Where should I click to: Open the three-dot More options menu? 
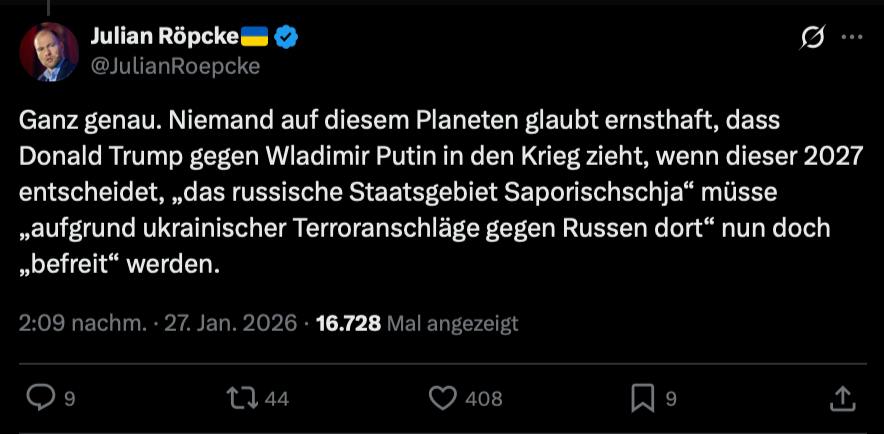(x=851, y=38)
